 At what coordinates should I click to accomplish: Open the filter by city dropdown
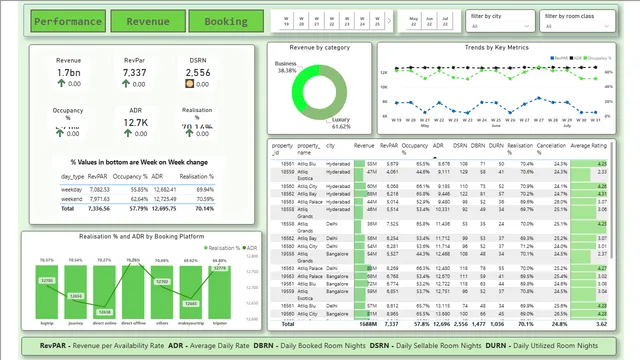500,26
